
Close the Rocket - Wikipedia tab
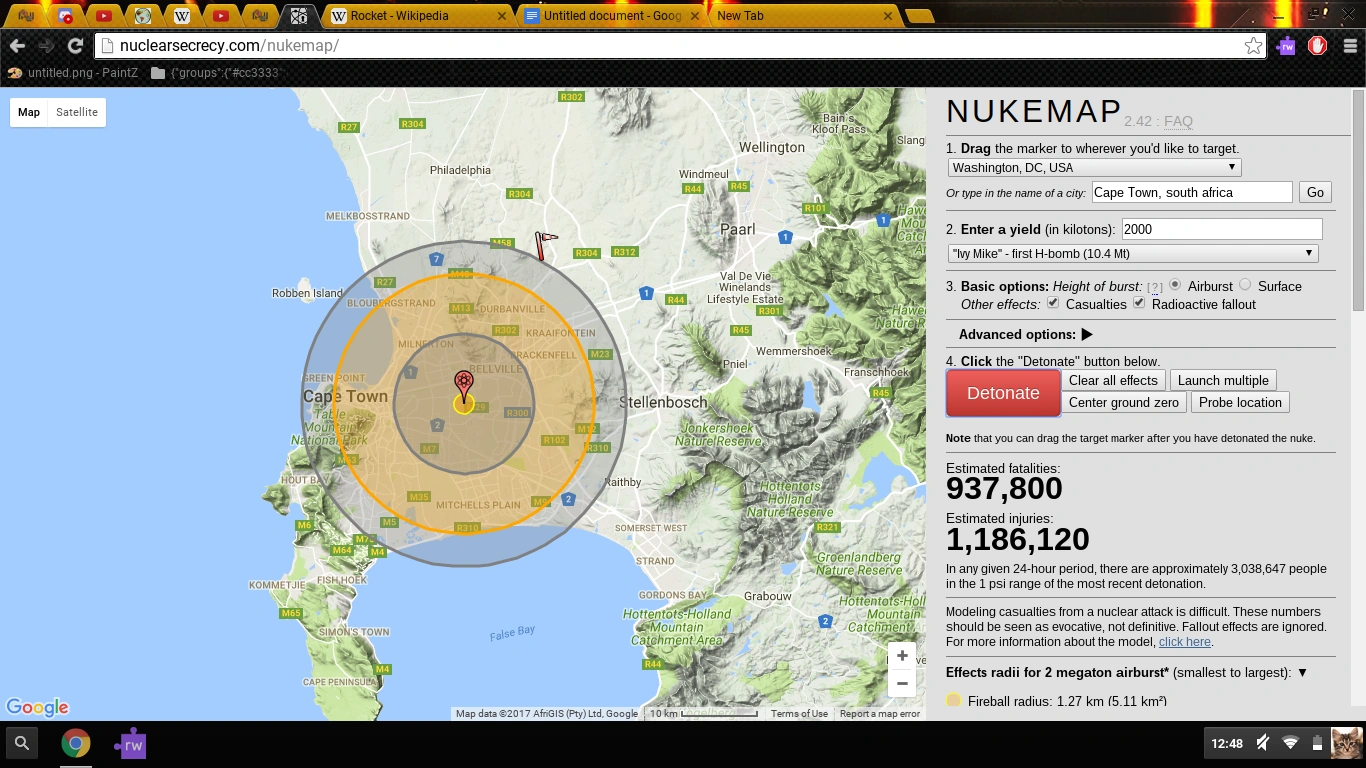[500, 16]
